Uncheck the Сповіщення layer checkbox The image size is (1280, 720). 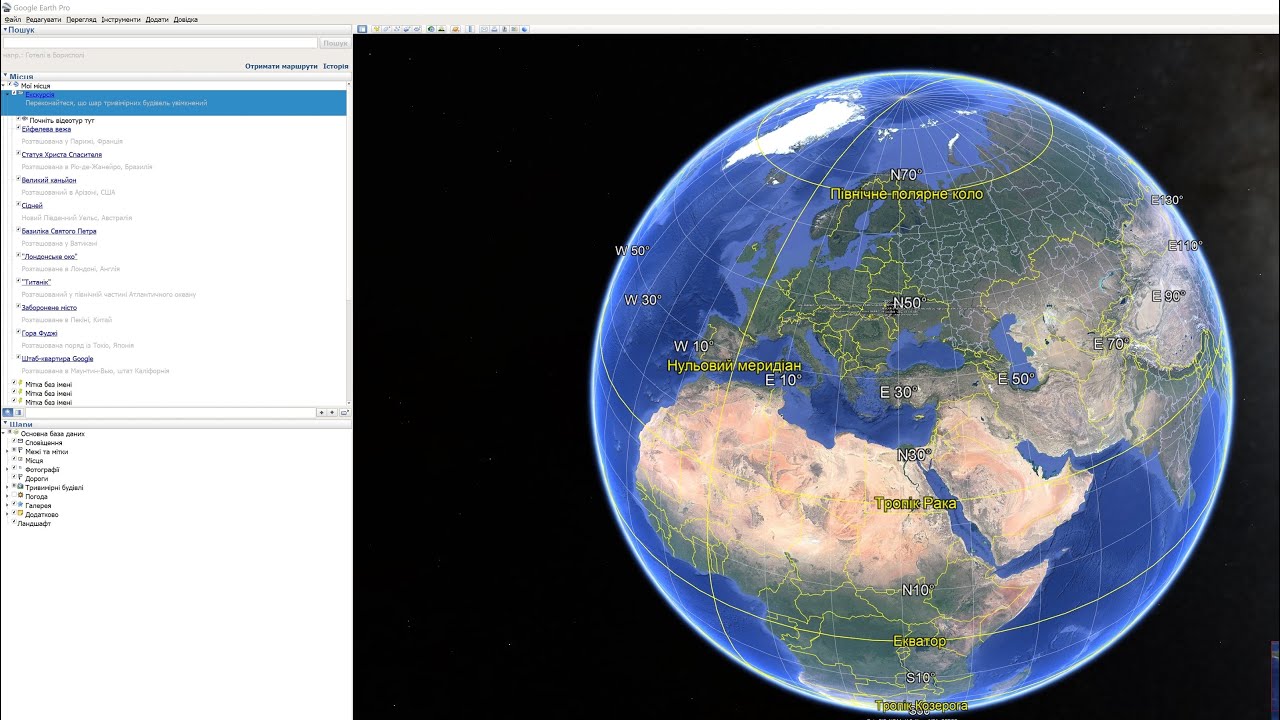coord(14,441)
